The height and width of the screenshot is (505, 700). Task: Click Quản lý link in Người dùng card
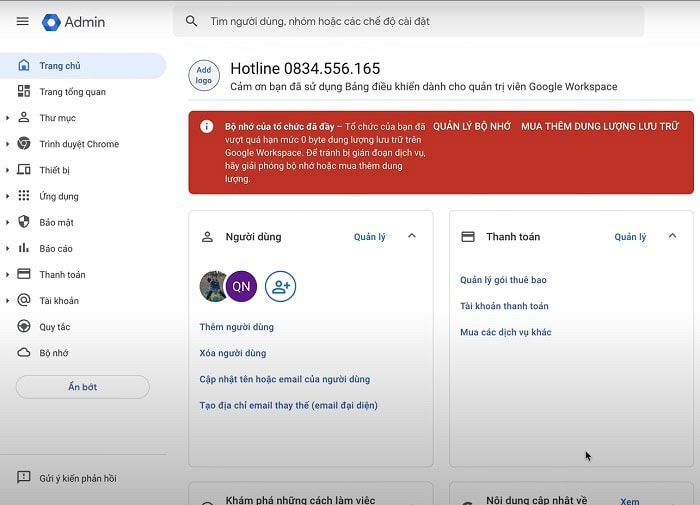(370, 237)
